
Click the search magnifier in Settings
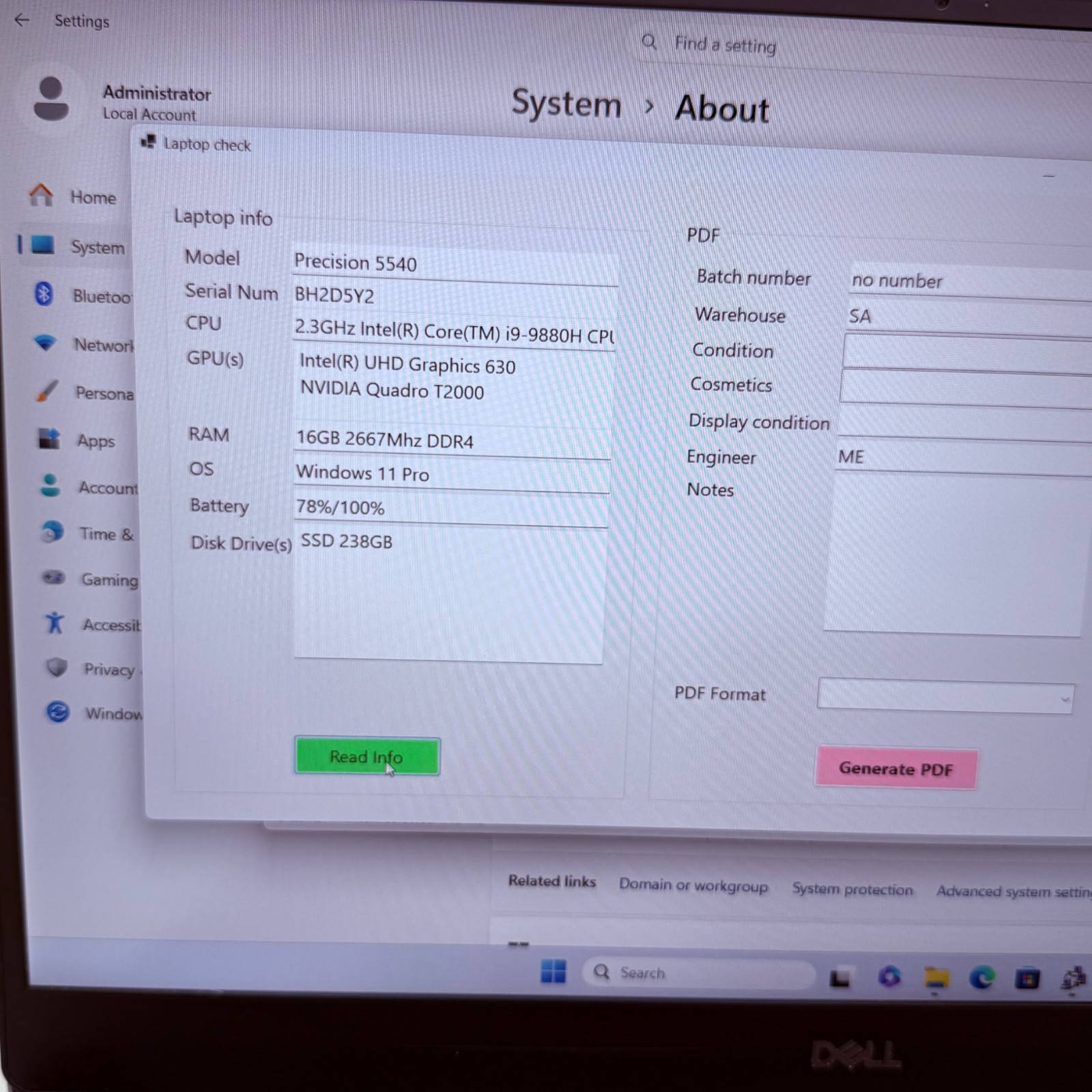pyautogui.click(x=649, y=42)
